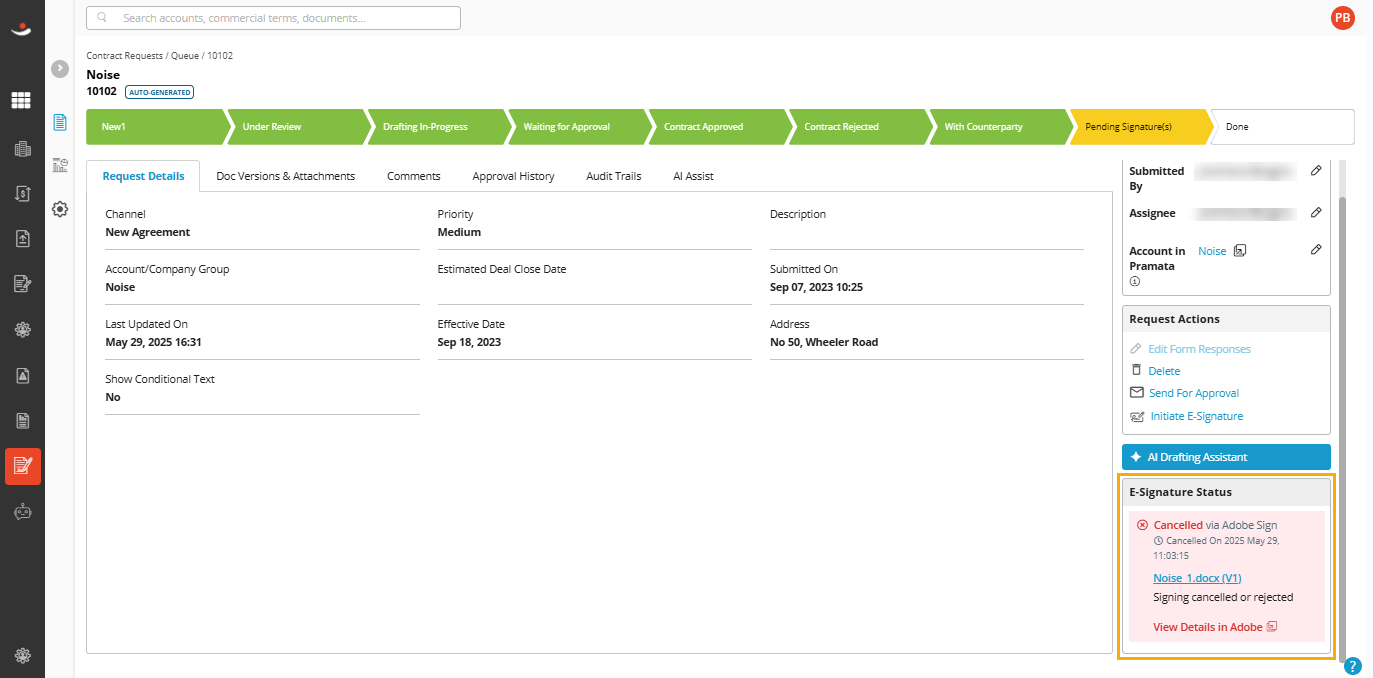Click the Account in Pramata info icon
1373x678 pixels.
pyautogui.click(x=1135, y=282)
